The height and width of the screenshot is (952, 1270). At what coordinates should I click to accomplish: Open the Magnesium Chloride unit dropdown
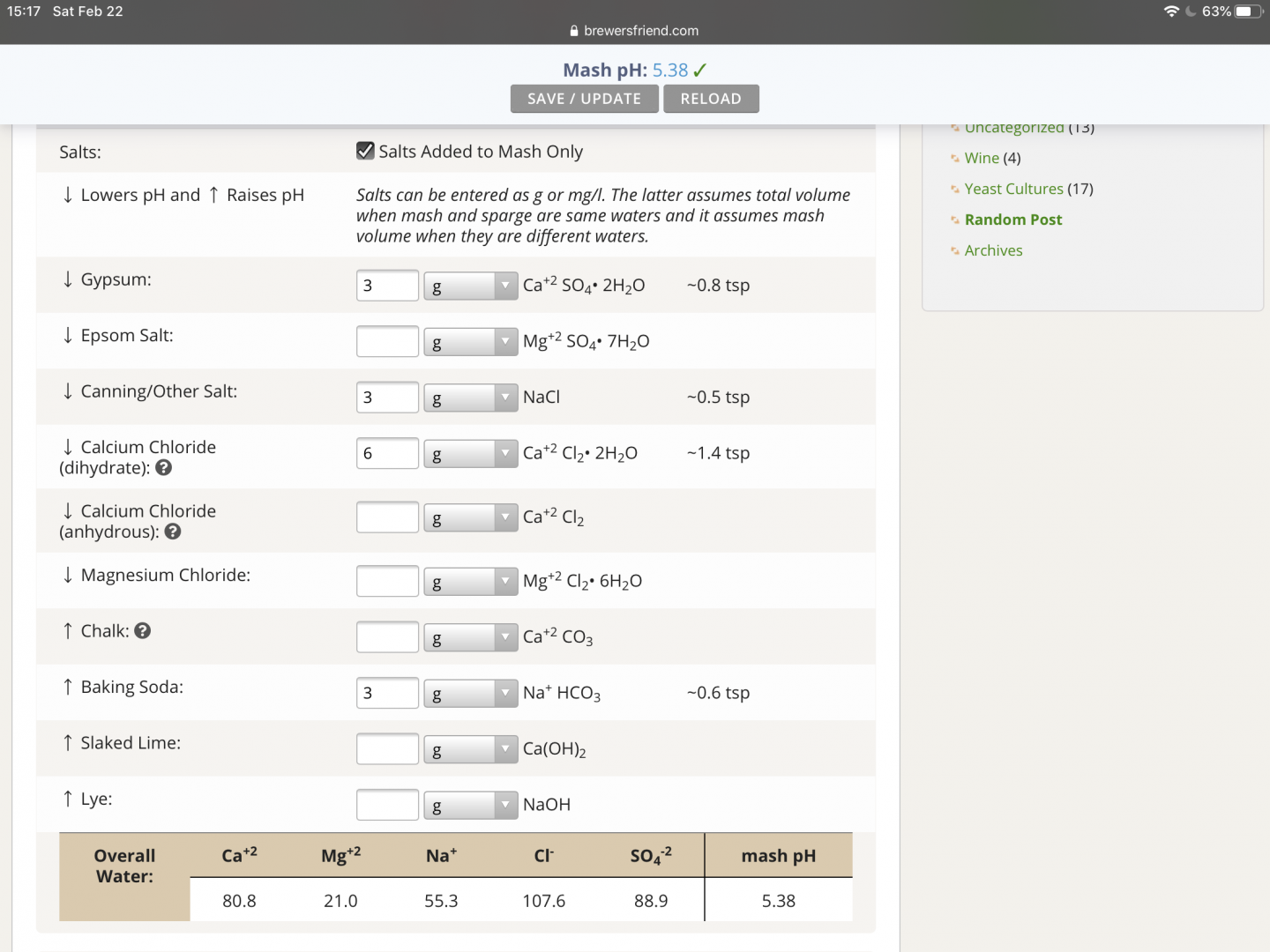[471, 582]
